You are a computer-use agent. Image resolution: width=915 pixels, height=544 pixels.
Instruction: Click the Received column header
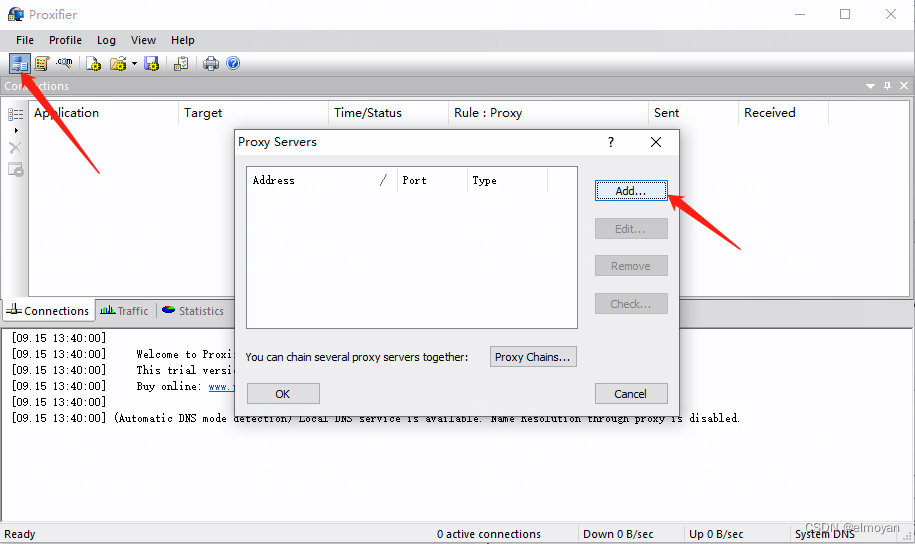click(x=783, y=113)
